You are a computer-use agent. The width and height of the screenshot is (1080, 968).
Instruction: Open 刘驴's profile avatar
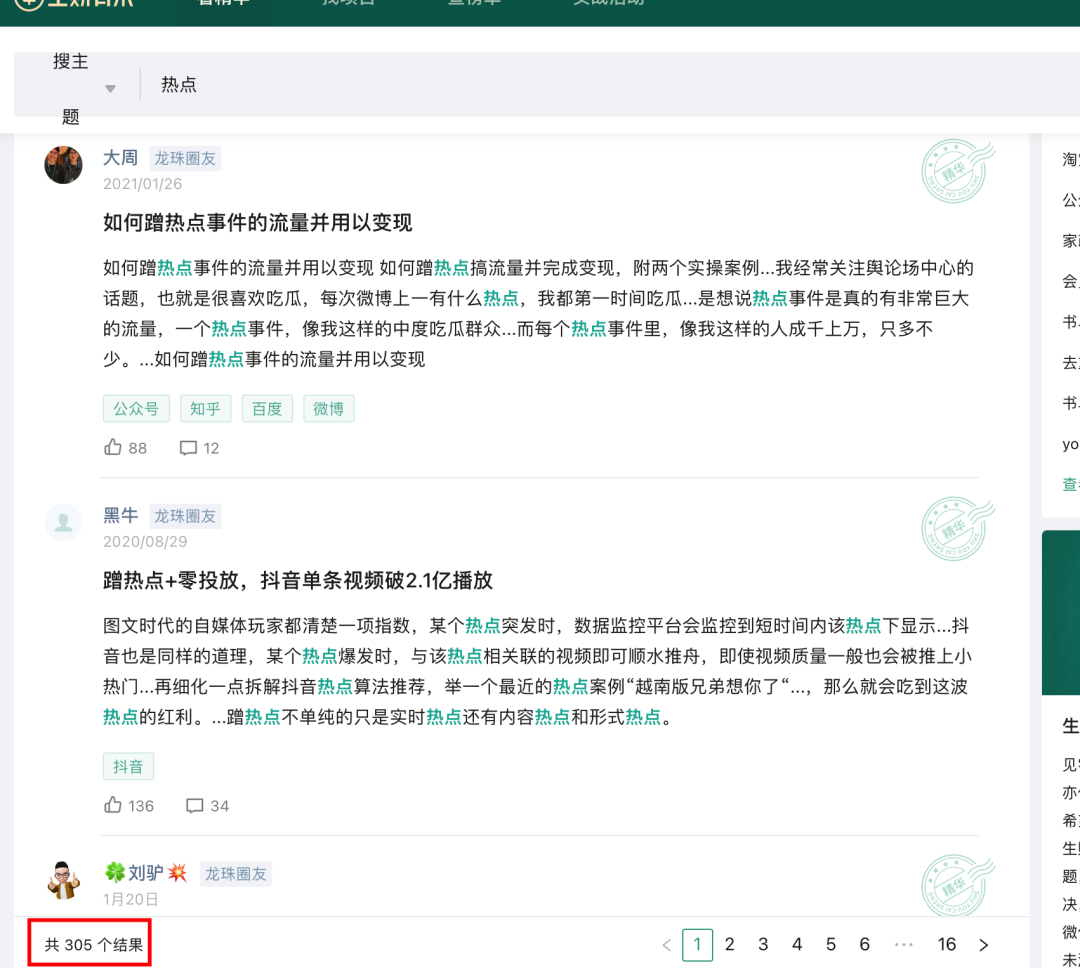(63, 880)
